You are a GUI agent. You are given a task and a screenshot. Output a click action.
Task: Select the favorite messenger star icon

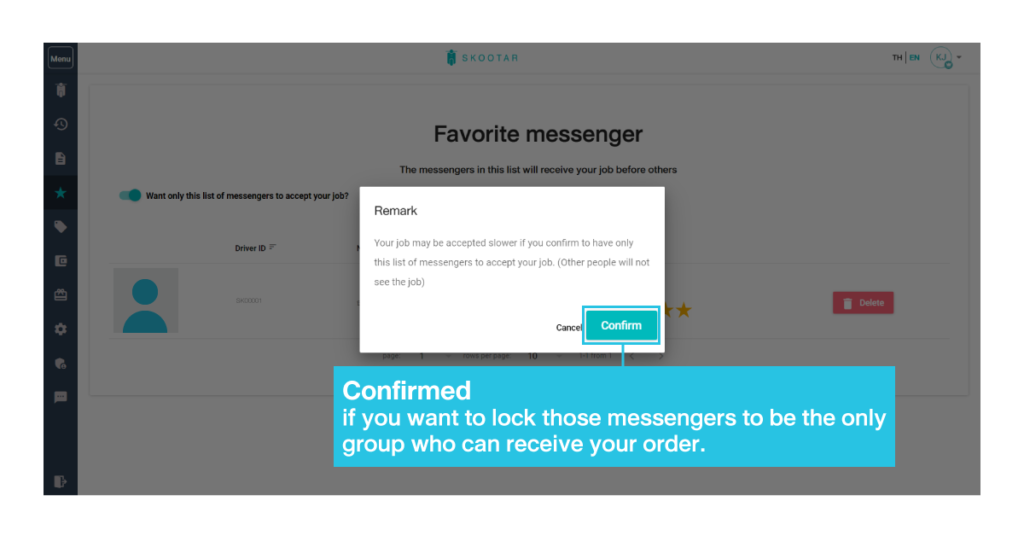click(61, 193)
